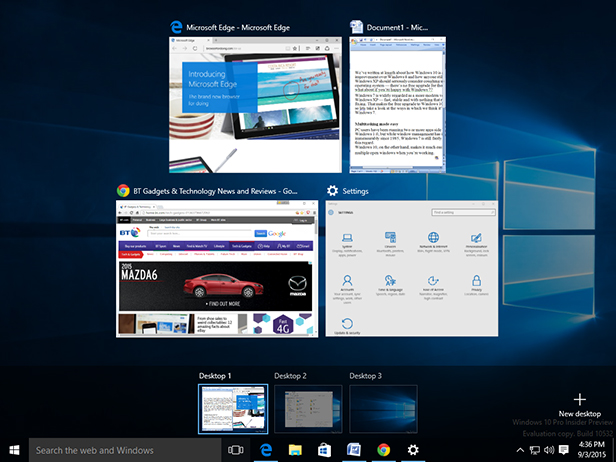
Task: Add a New desktop
Action: [x=579, y=406]
